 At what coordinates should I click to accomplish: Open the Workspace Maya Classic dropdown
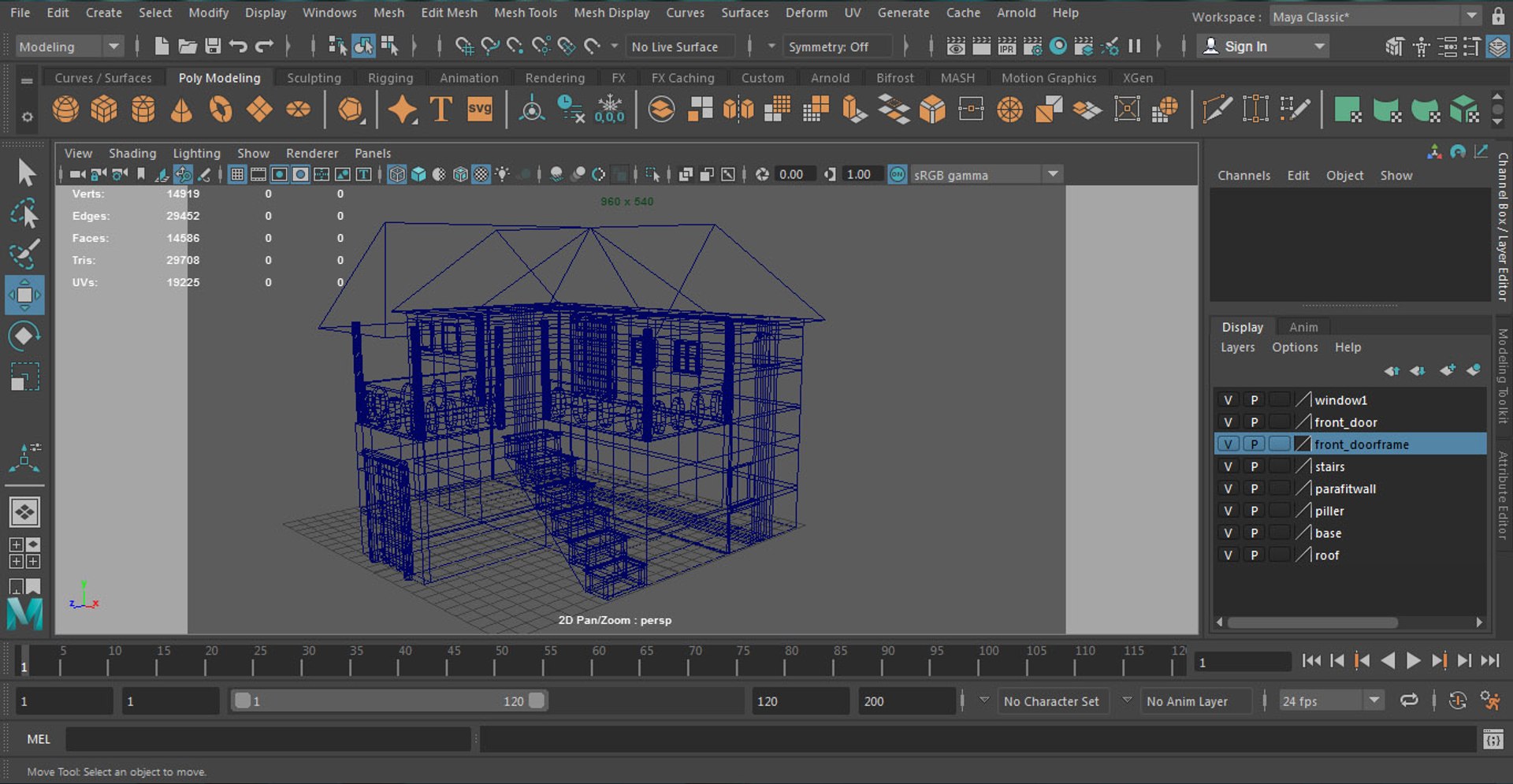click(x=1375, y=17)
